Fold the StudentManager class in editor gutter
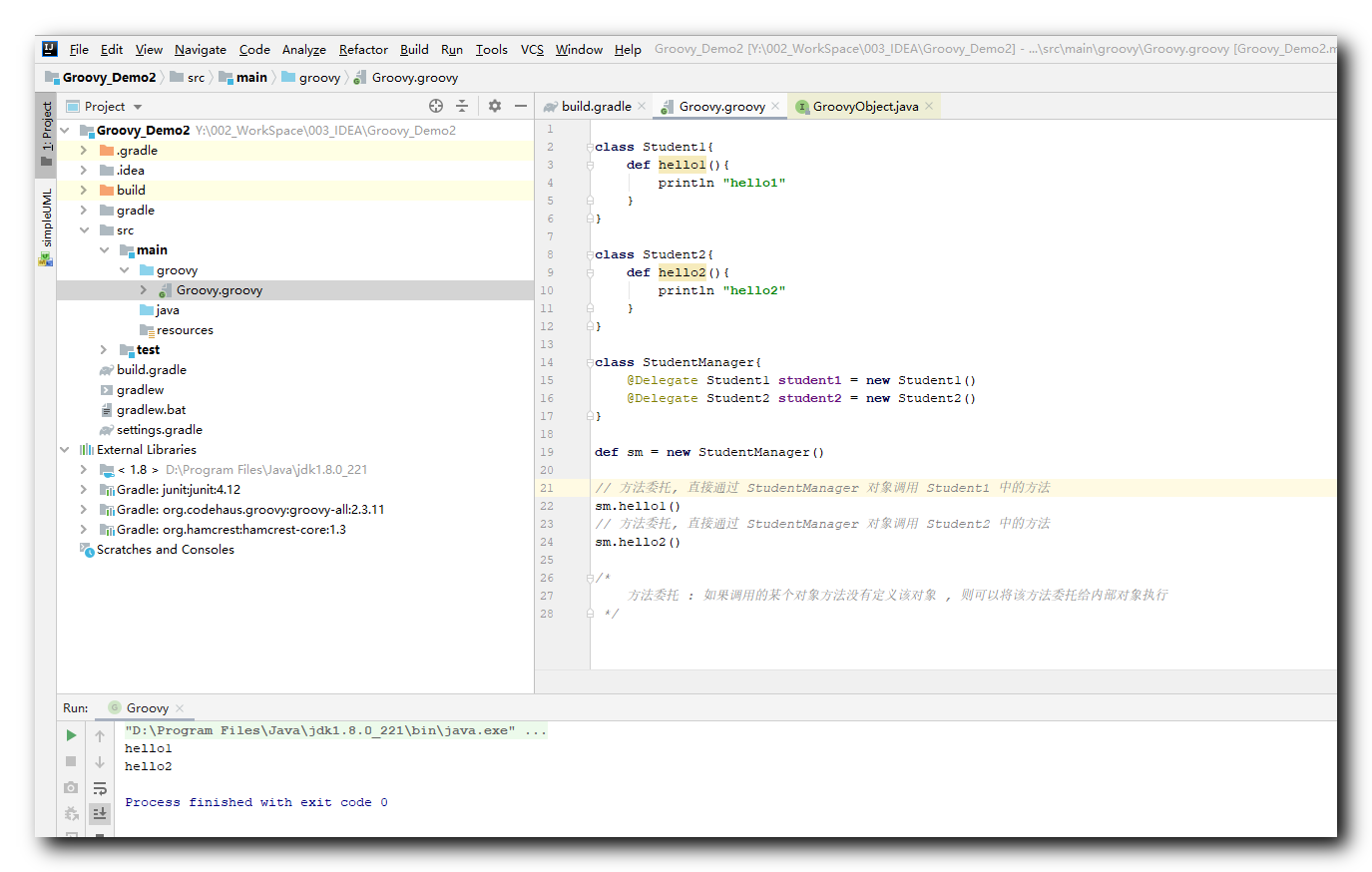Image resolution: width=1372 pixels, height=872 pixels. point(590,363)
